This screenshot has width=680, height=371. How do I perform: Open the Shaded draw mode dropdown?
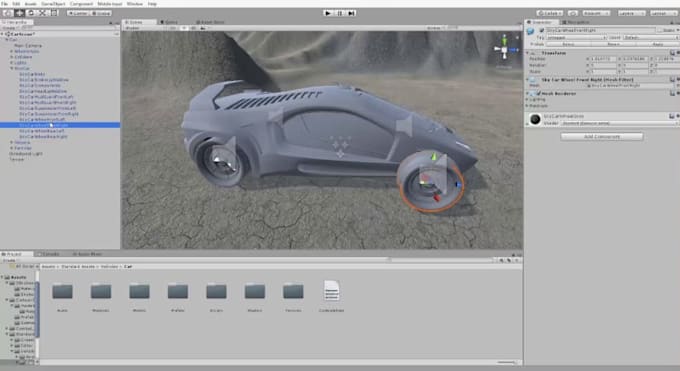click(143, 28)
